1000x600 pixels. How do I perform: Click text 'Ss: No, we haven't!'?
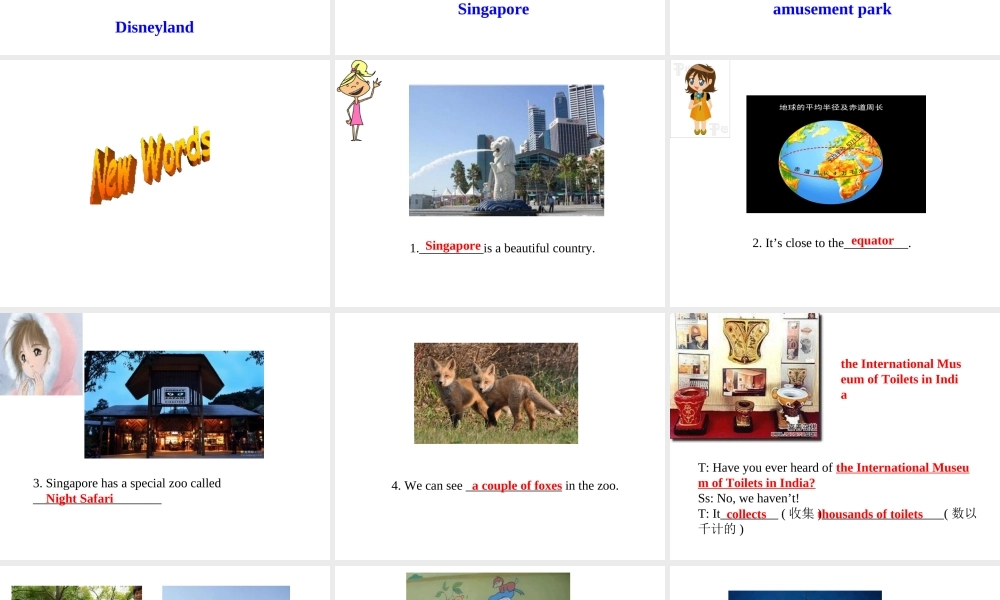click(748, 499)
